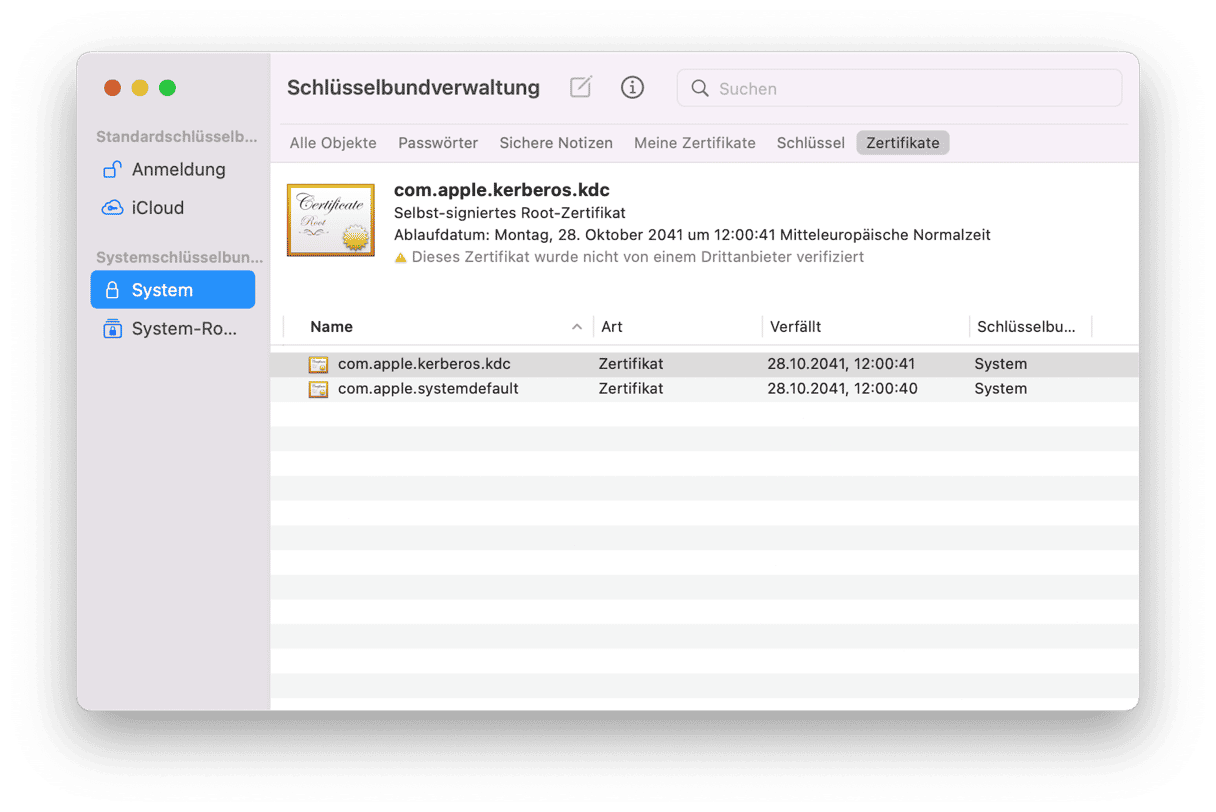Viewport: 1216px width, 812px height.
Task: Click the Anmeldung open-lock icon
Action: (112, 170)
